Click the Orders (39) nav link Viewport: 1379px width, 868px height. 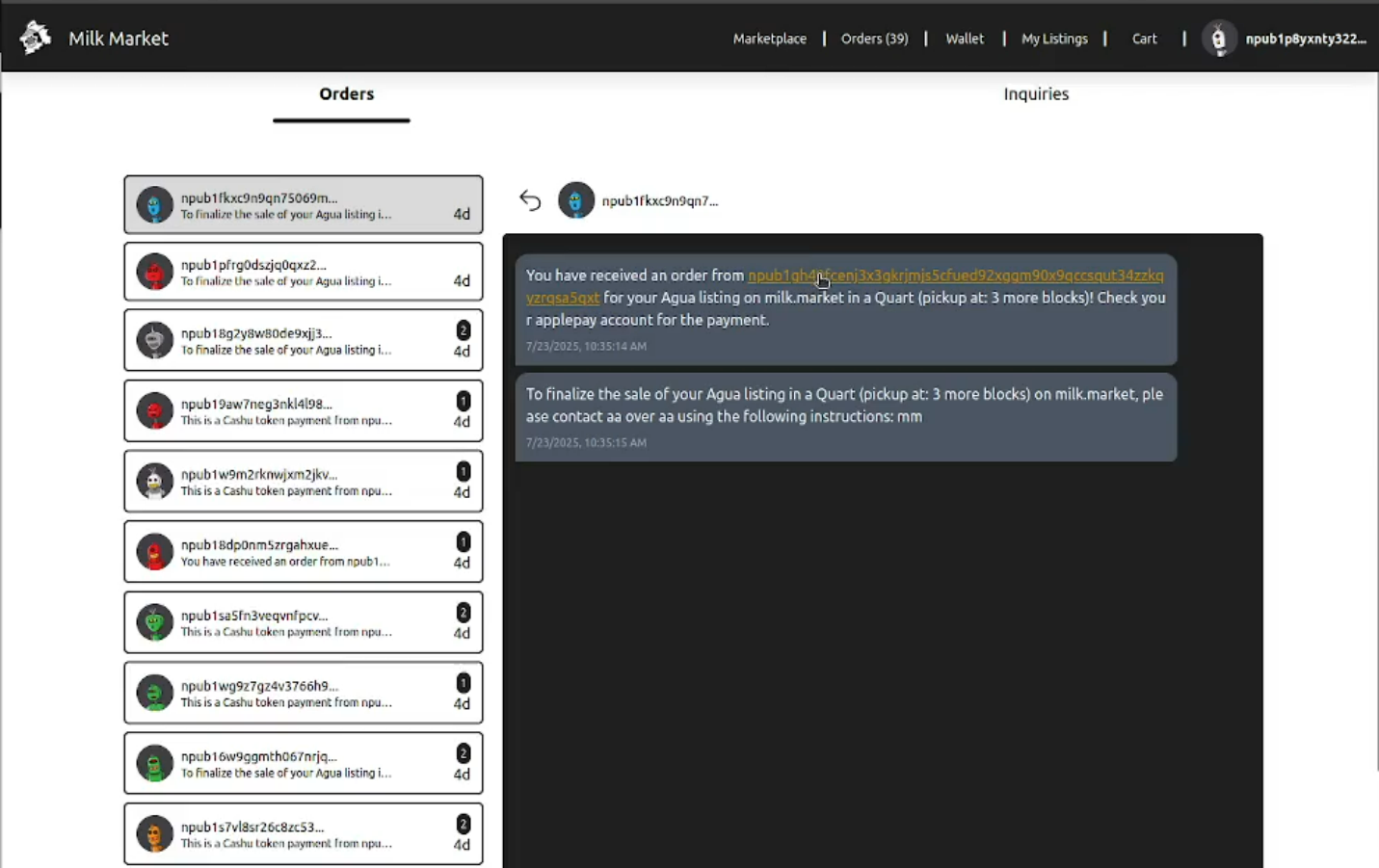[x=874, y=39]
